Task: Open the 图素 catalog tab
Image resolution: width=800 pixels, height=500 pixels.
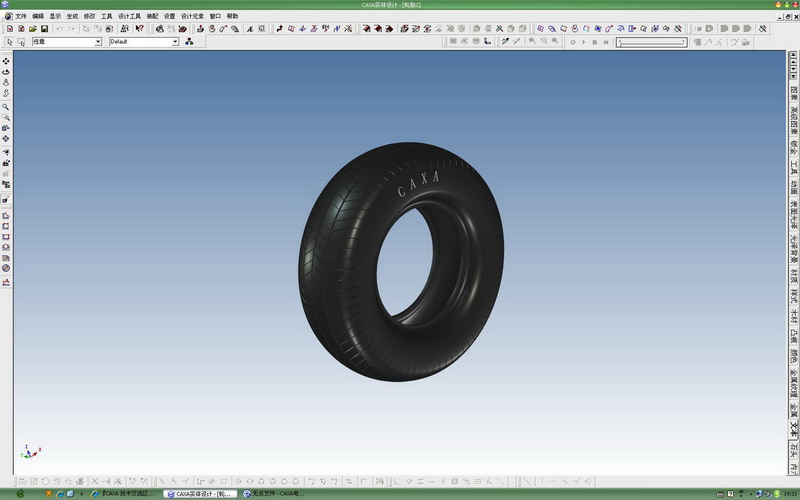Action: point(793,92)
